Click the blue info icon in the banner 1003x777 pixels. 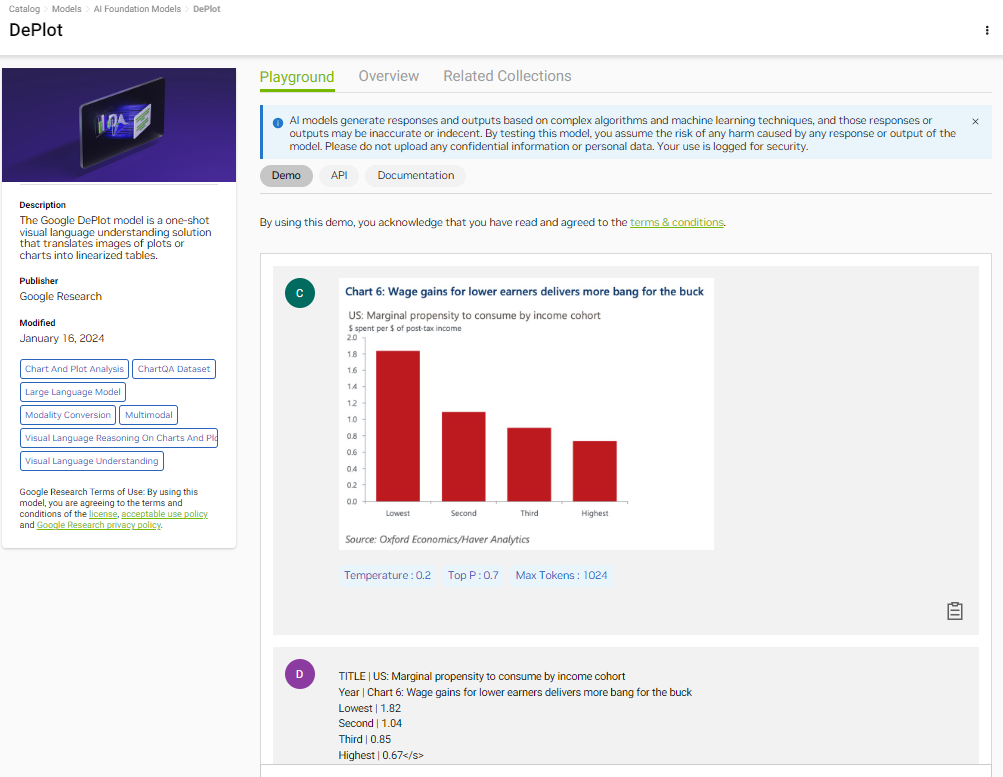(277, 122)
